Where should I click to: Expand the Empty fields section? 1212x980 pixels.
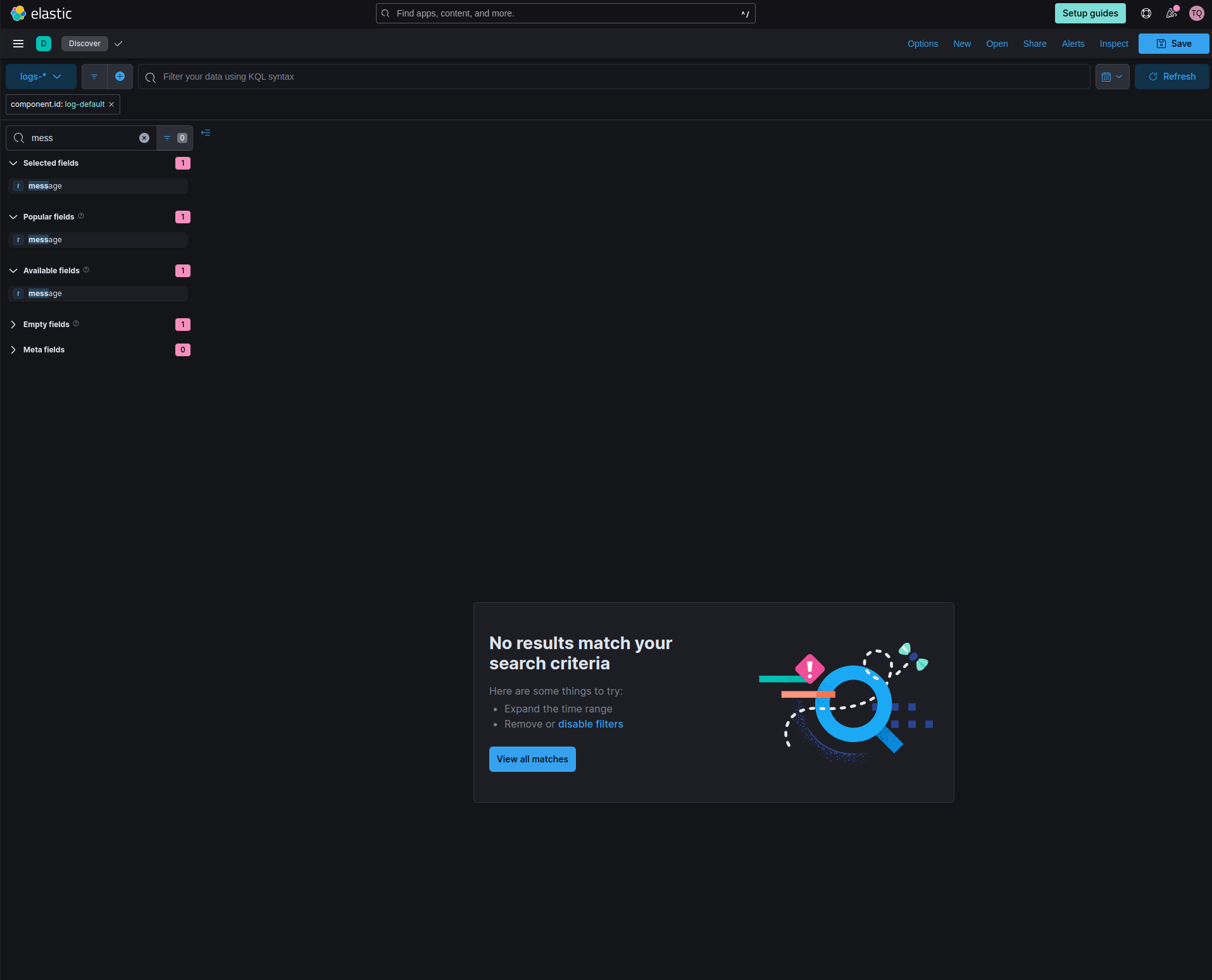click(x=13, y=324)
